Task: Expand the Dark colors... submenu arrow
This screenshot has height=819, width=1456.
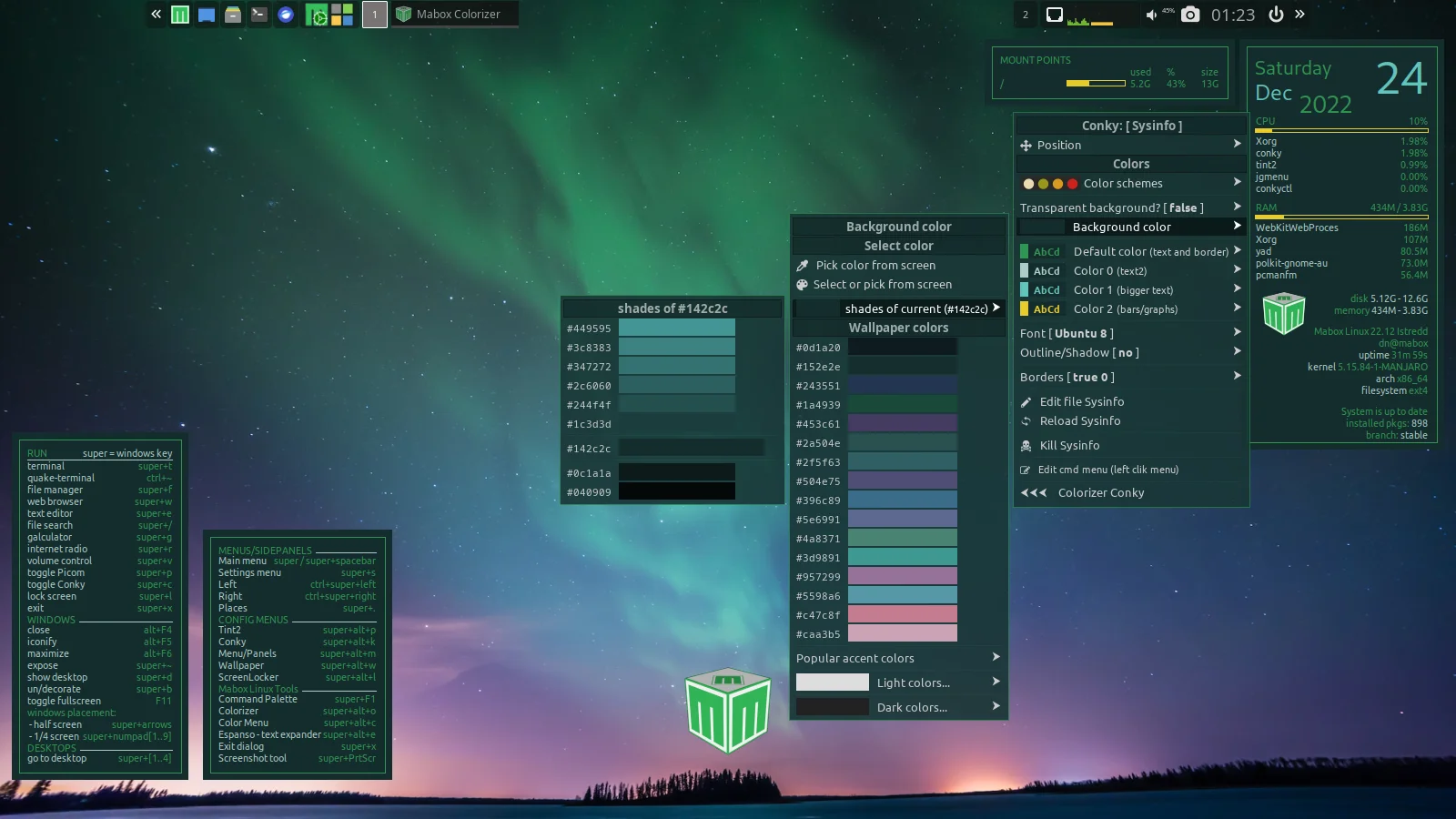Action: (x=996, y=707)
